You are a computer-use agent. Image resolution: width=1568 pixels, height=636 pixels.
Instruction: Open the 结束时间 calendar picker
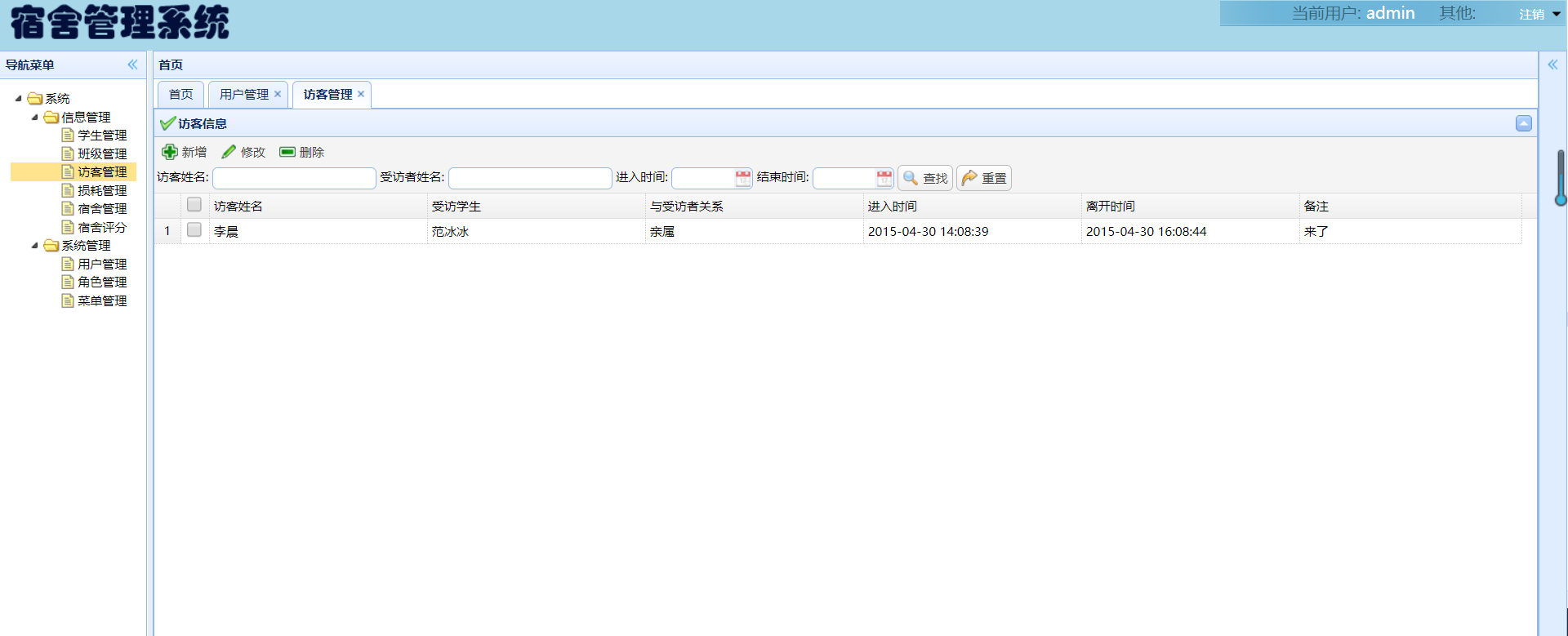[x=884, y=178]
